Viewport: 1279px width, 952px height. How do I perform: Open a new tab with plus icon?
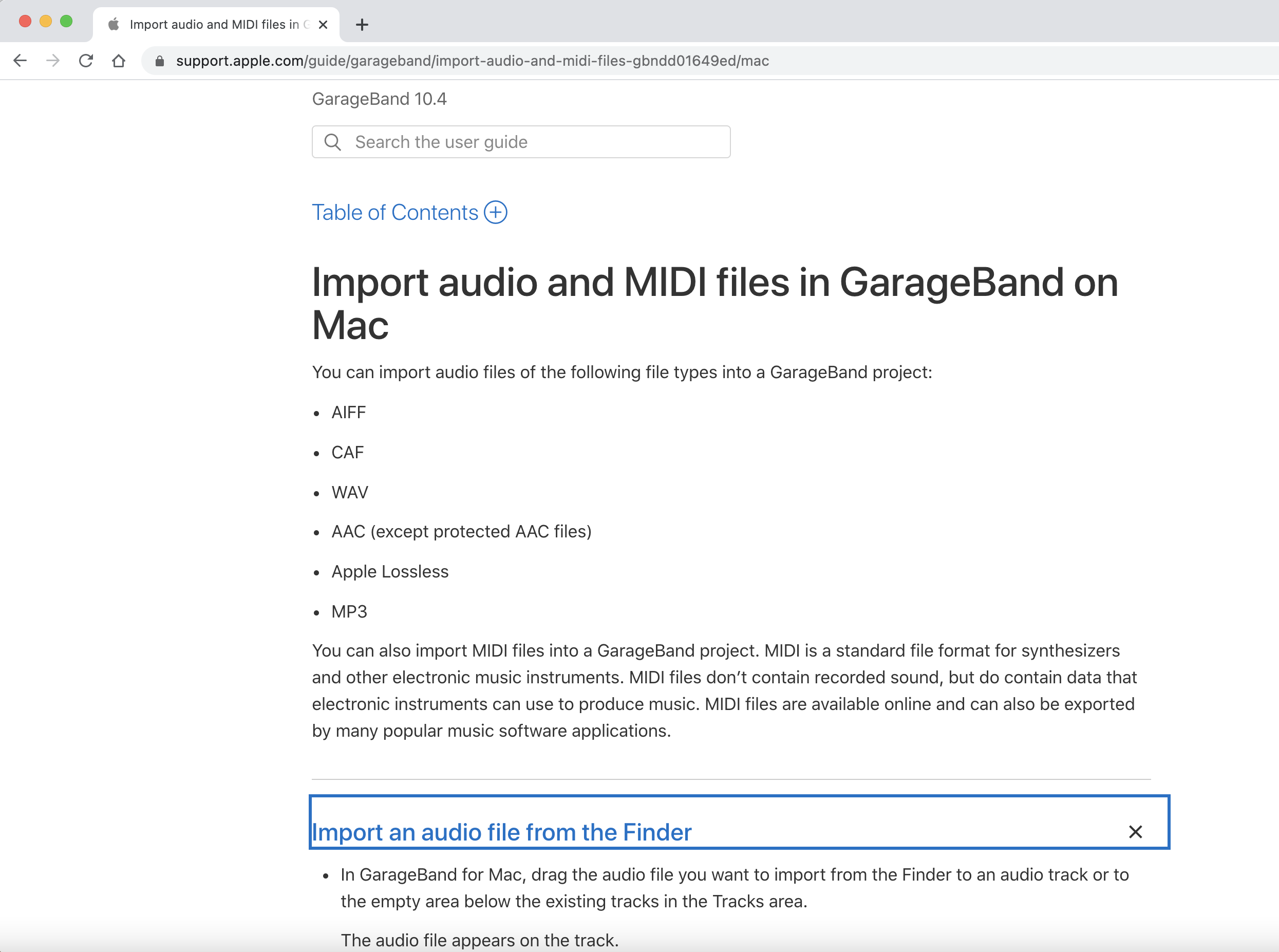tap(362, 25)
